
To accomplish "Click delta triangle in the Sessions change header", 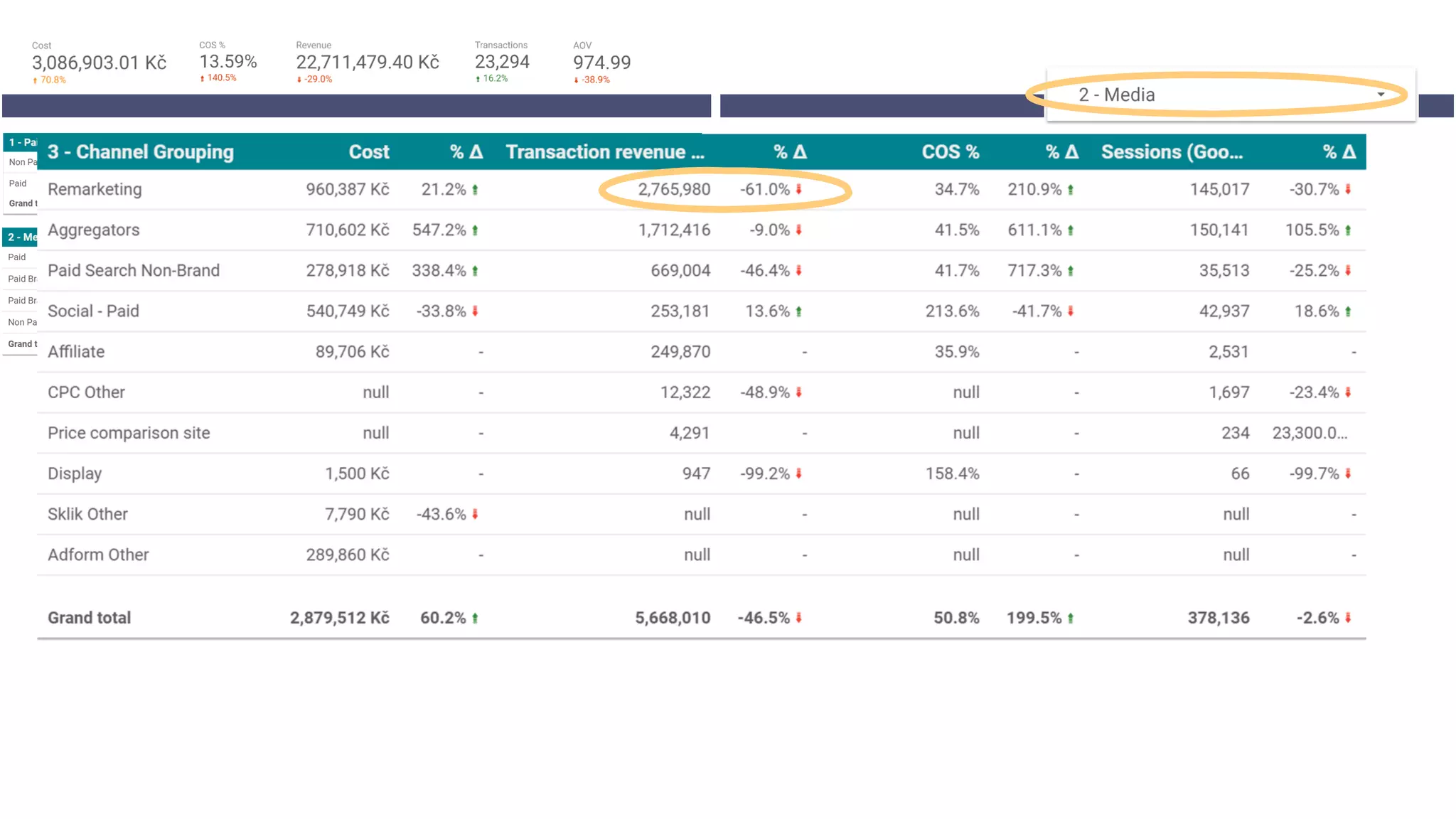I will pos(1349,152).
